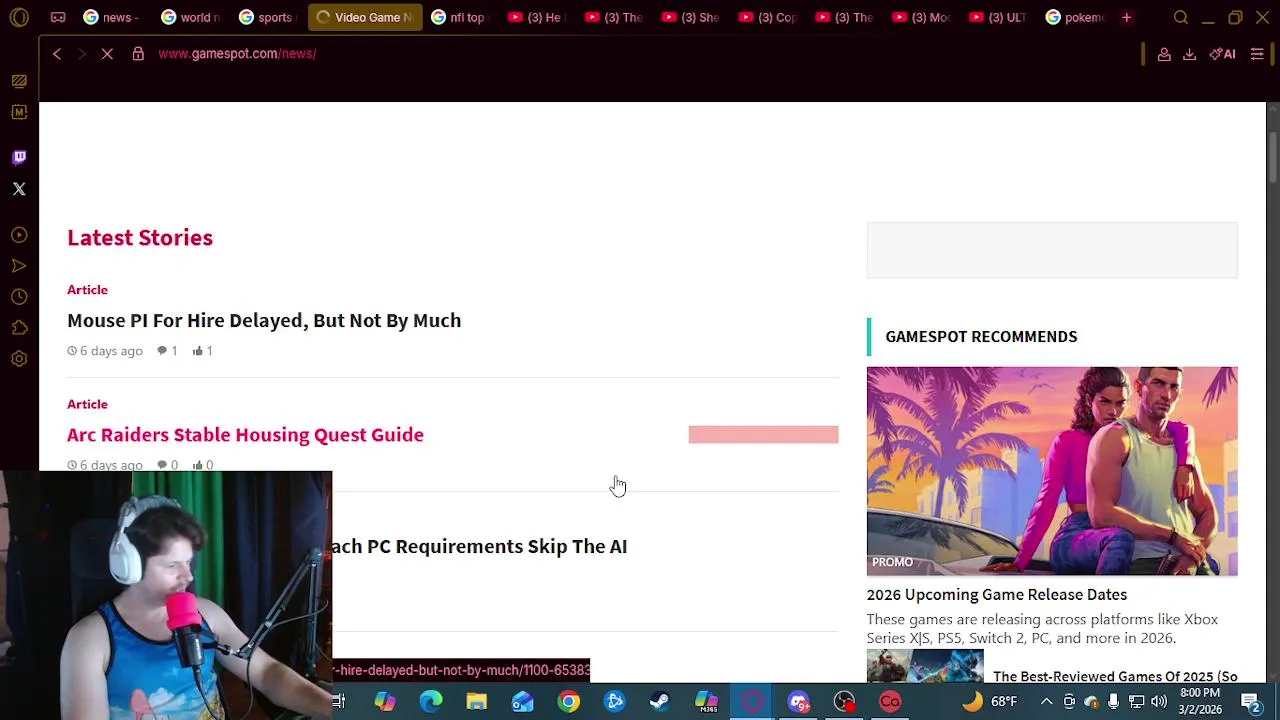Open Microsoft Edge from the taskbar
This screenshot has width=1280, height=720.
pyautogui.click(x=430, y=702)
